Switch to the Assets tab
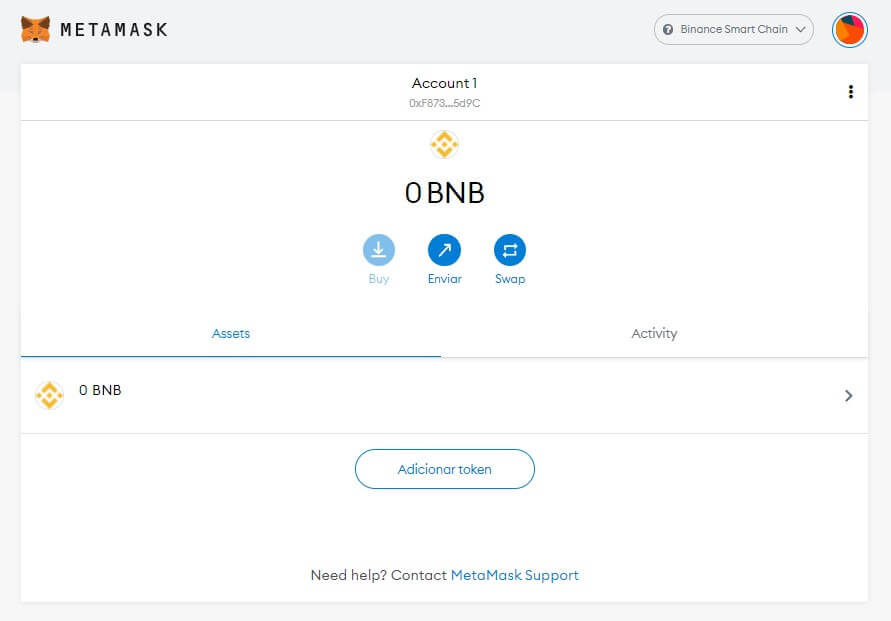This screenshot has width=891, height=621. coord(231,334)
